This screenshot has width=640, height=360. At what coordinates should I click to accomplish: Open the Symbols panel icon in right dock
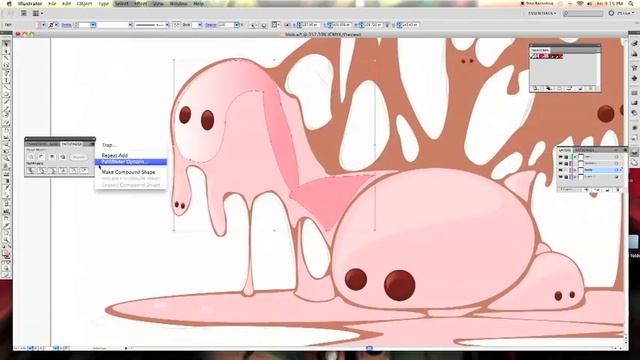coord(634,78)
